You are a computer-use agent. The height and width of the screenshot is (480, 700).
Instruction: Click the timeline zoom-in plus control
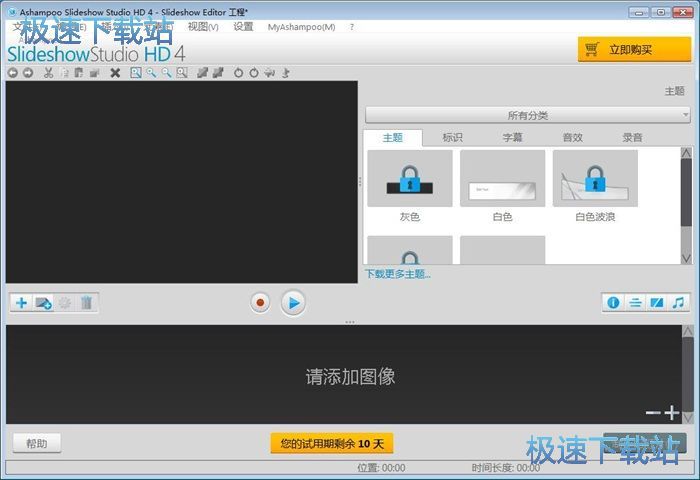[672, 412]
